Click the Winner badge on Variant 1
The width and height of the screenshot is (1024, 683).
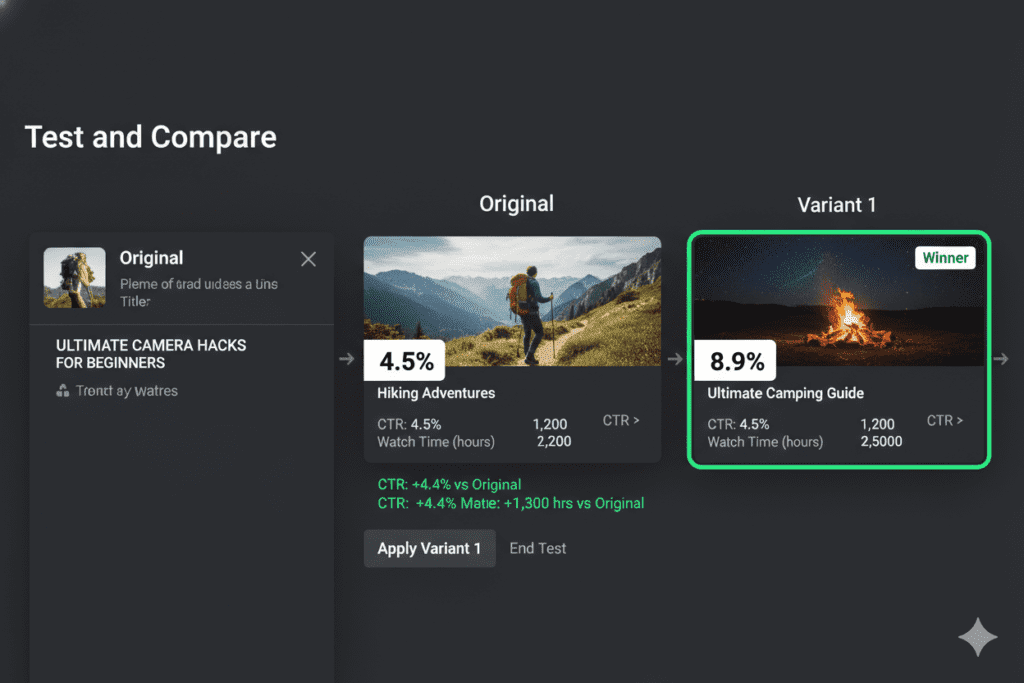(945, 258)
